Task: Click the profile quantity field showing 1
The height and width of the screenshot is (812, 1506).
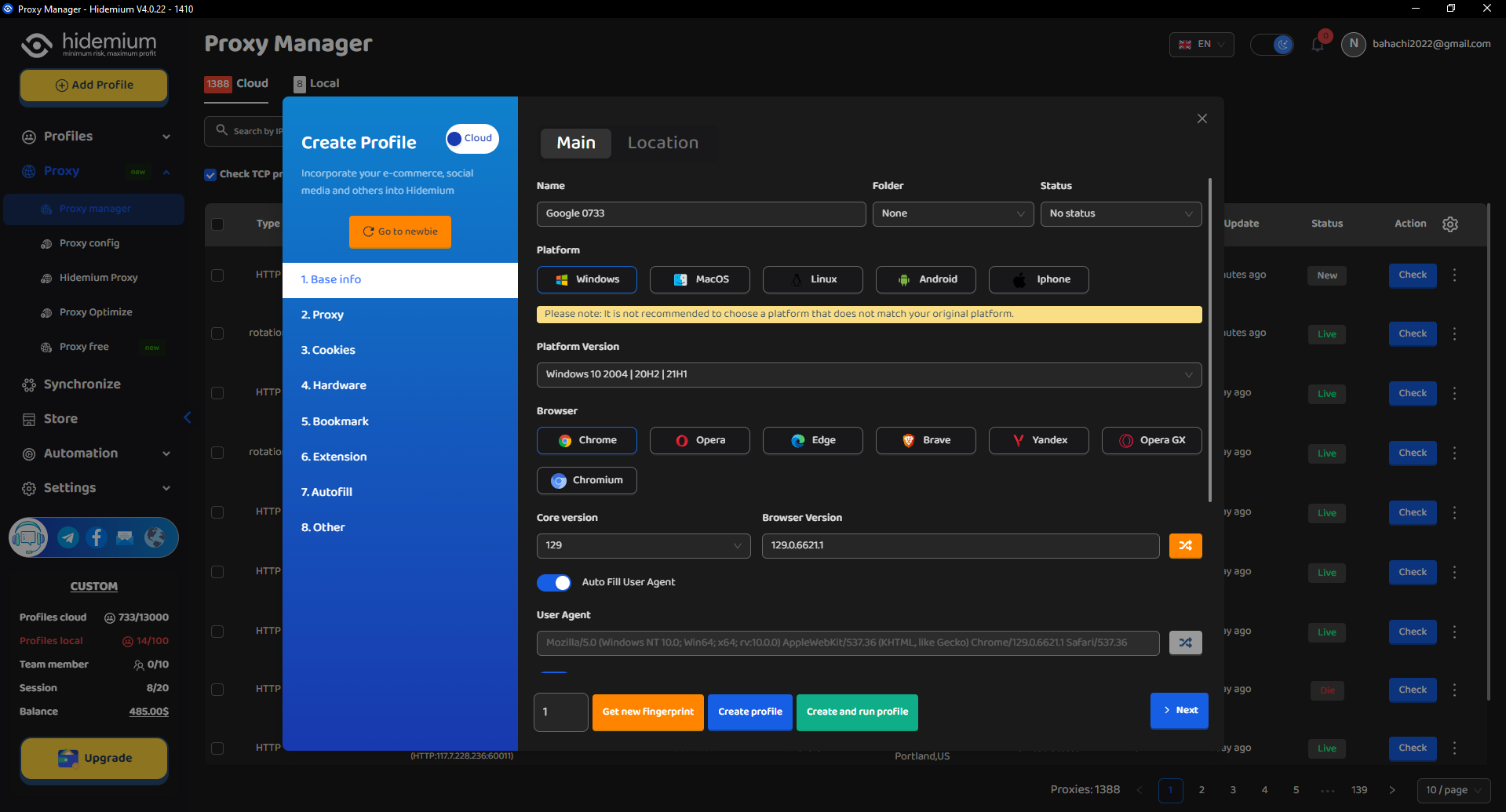Action: pyautogui.click(x=561, y=712)
